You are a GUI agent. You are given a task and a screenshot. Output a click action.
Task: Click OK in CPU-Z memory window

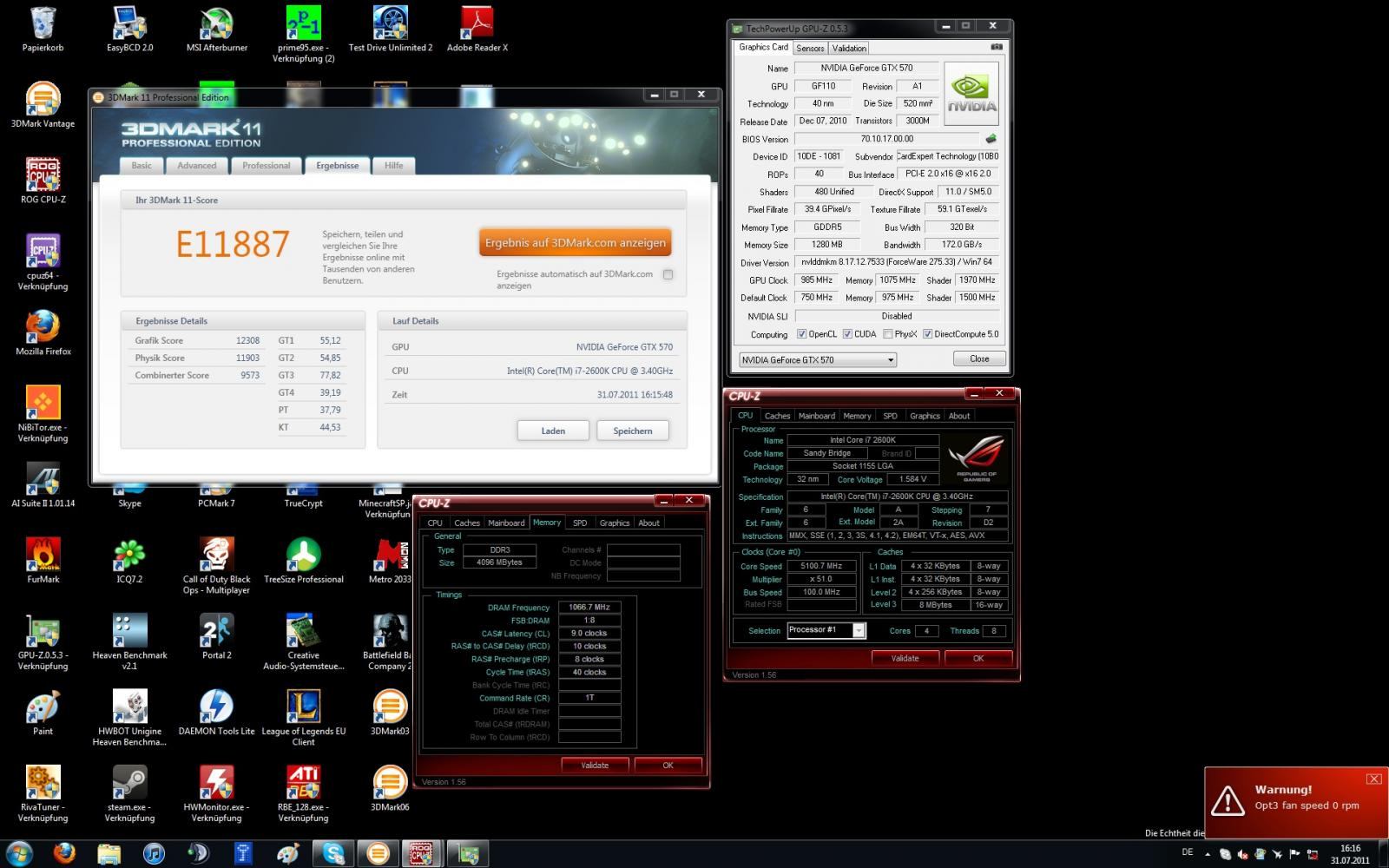click(x=668, y=765)
